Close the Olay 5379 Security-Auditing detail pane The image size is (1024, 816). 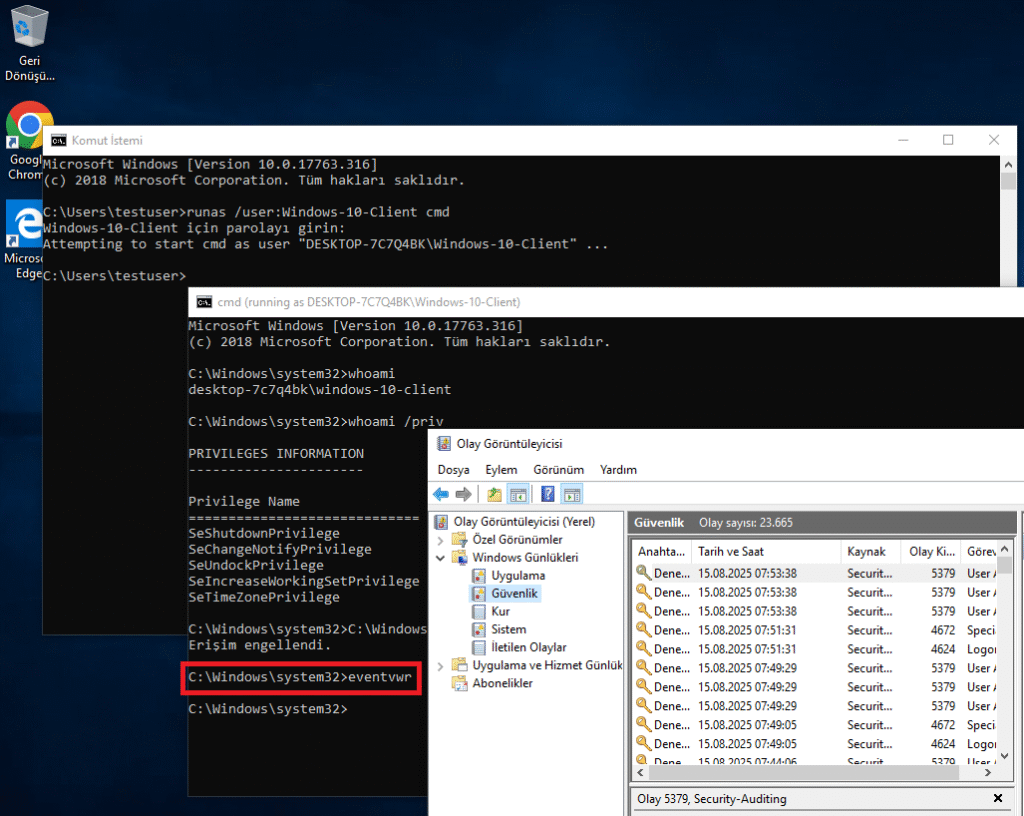(x=998, y=798)
